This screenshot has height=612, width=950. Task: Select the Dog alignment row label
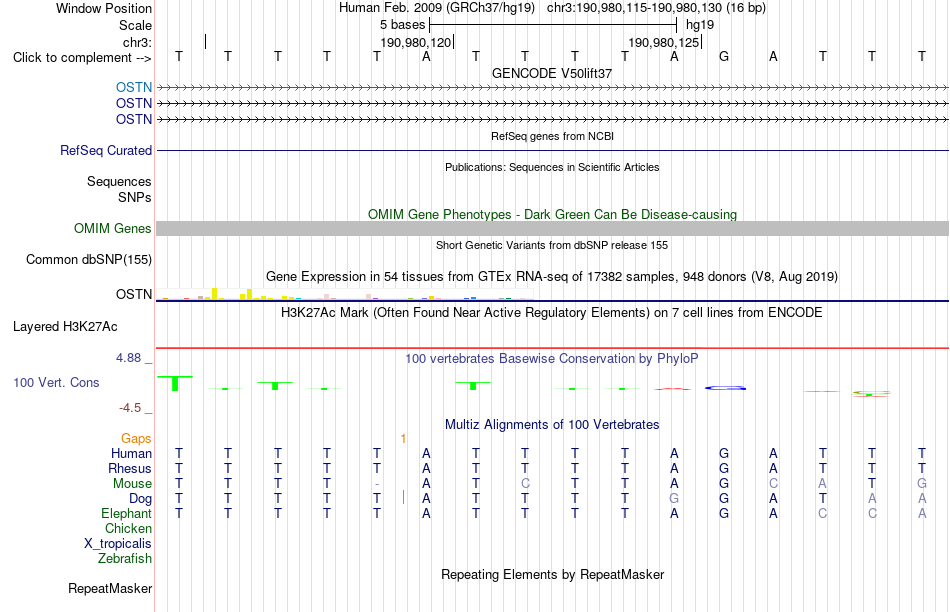click(x=141, y=499)
